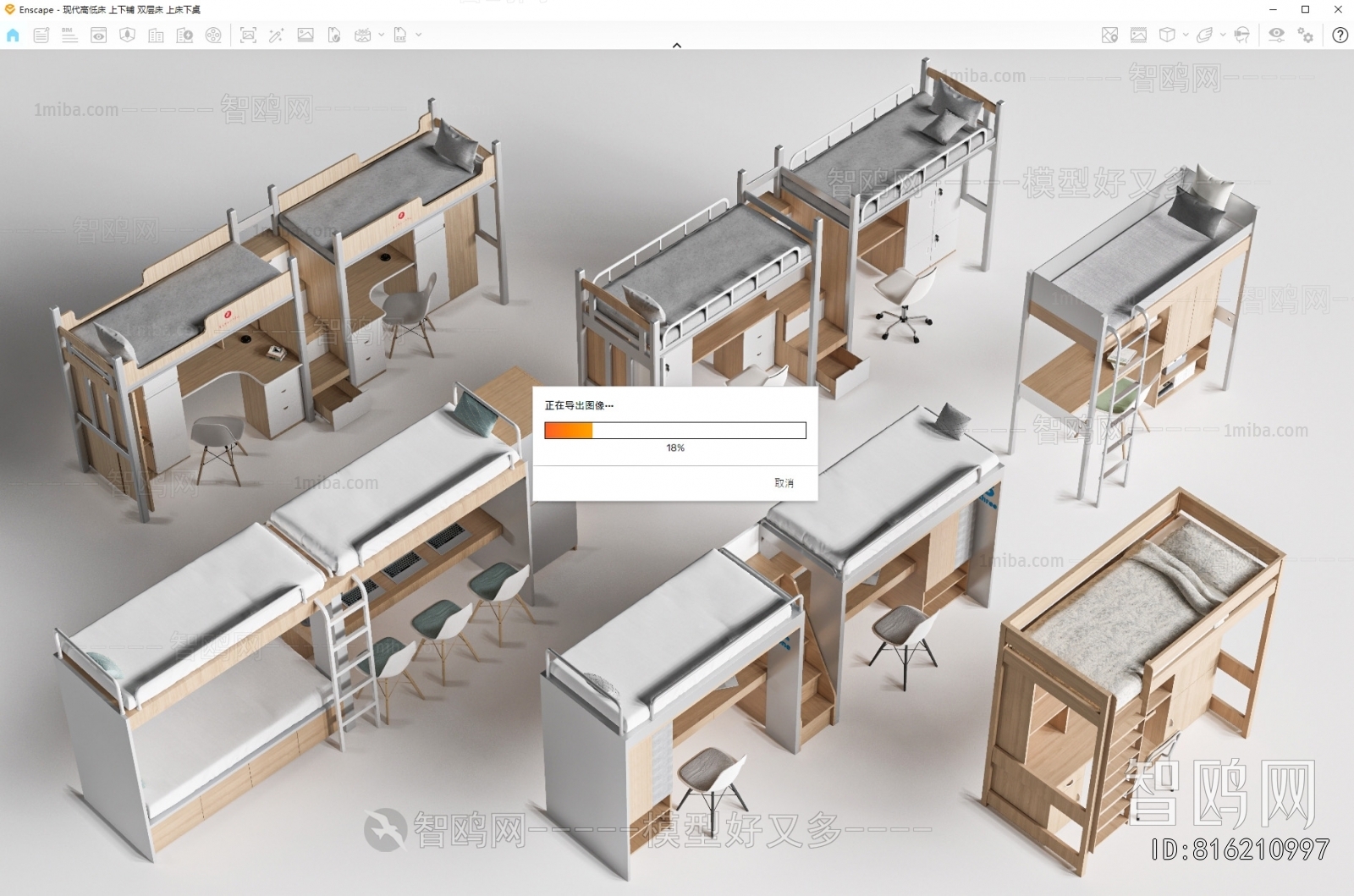This screenshot has width=1354, height=896.
Task: Open the BIM information panel
Action: [x=69, y=35]
